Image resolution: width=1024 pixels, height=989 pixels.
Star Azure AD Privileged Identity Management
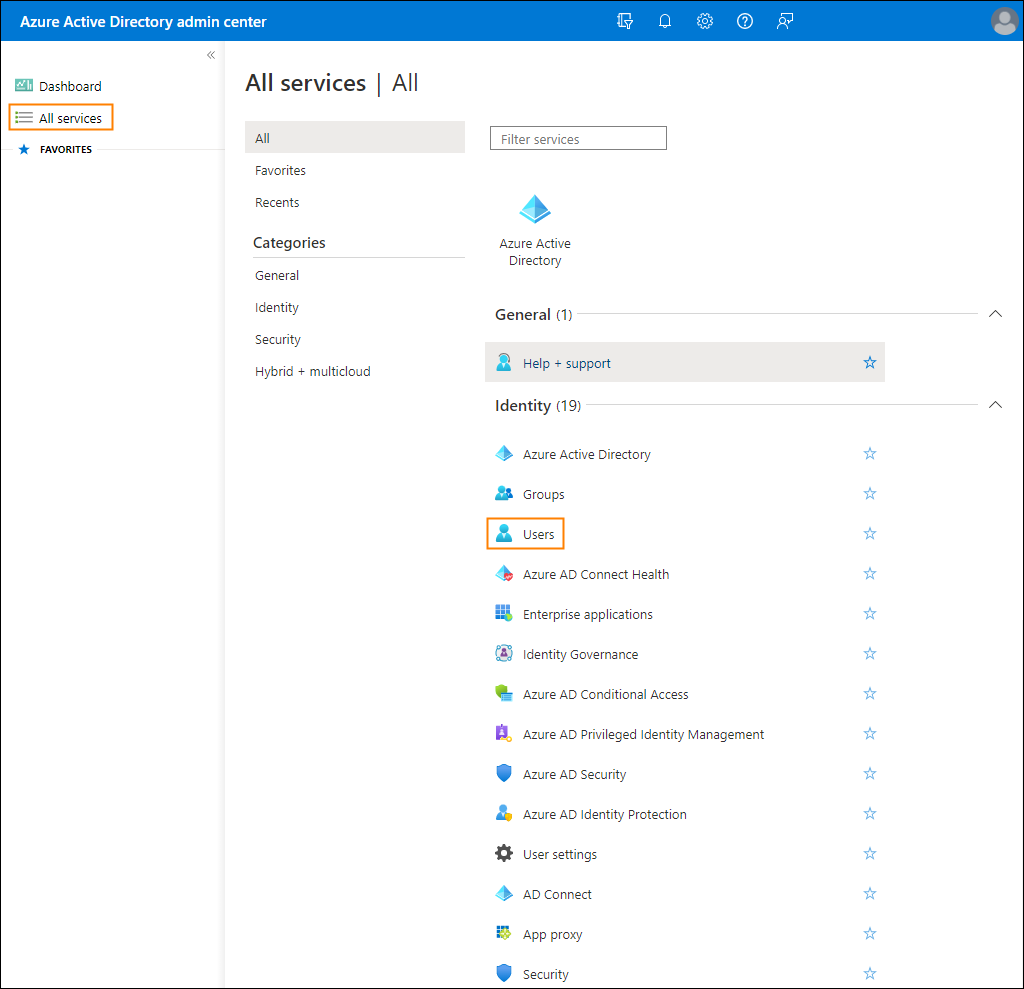[870, 734]
